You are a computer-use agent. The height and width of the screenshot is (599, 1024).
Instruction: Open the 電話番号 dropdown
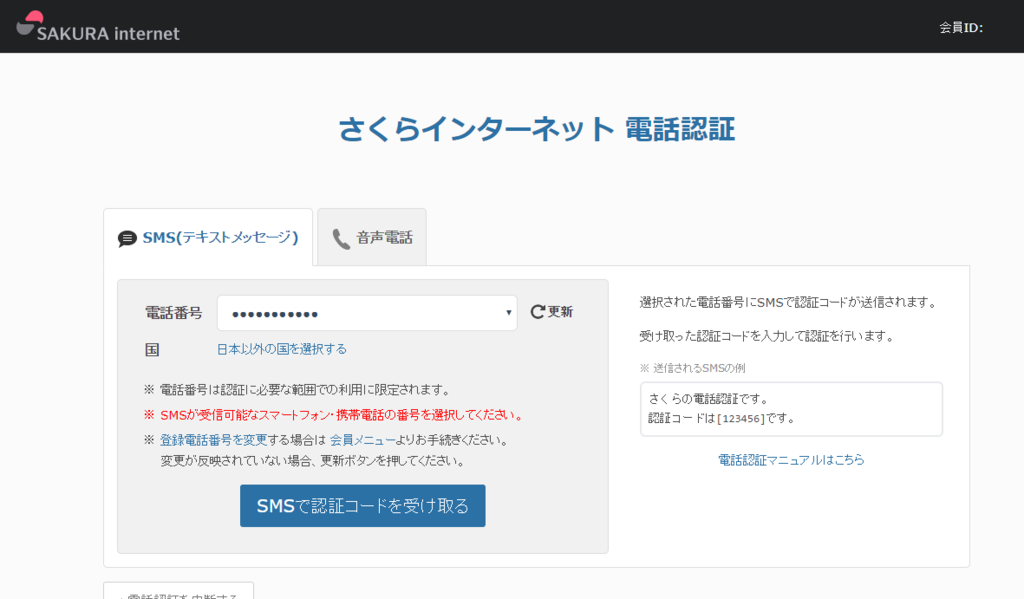(x=367, y=313)
